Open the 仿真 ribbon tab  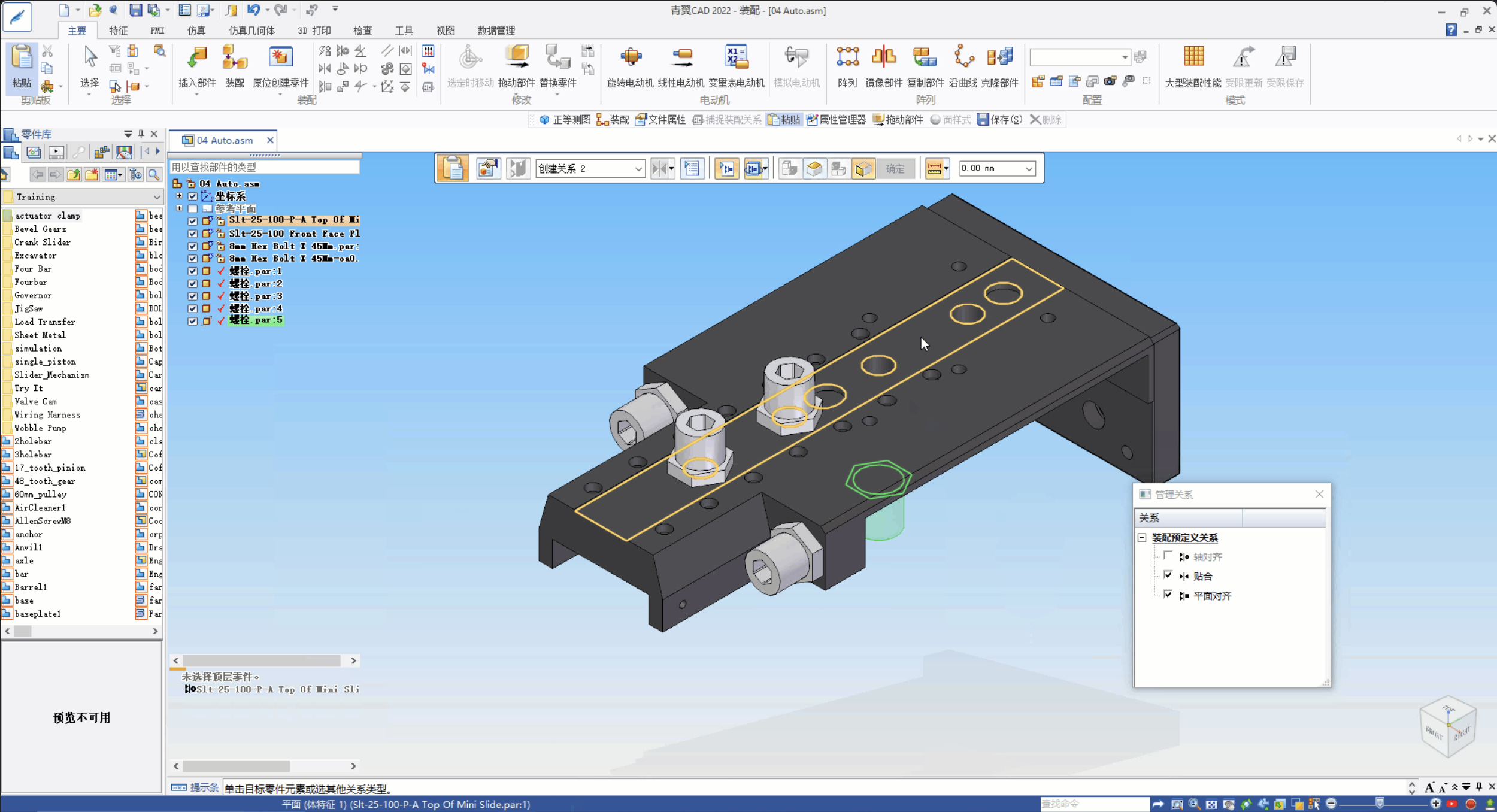point(196,31)
